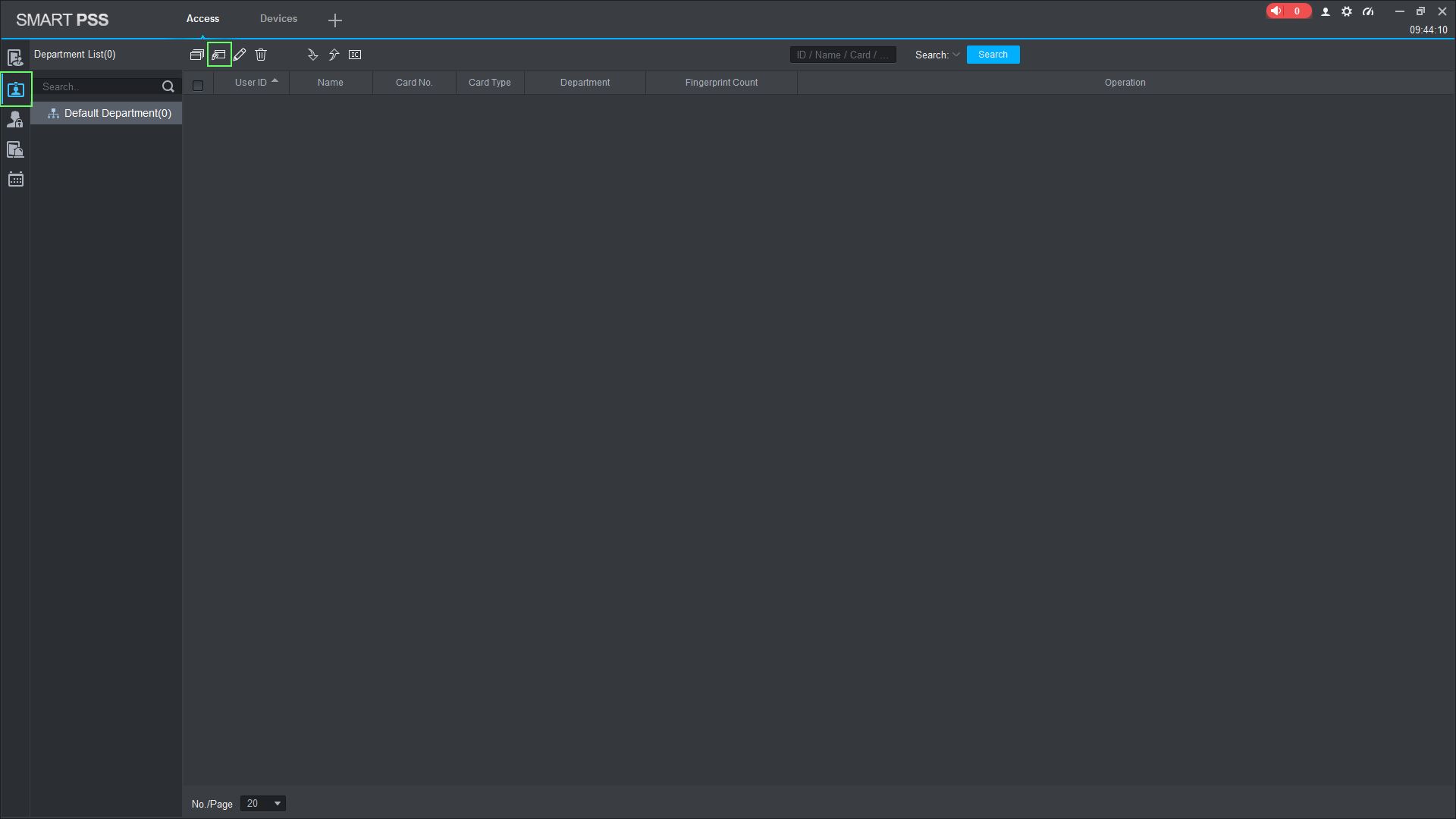Select Default Department(0) in tree
Viewport: 1456px width, 819px height.
coord(117,113)
